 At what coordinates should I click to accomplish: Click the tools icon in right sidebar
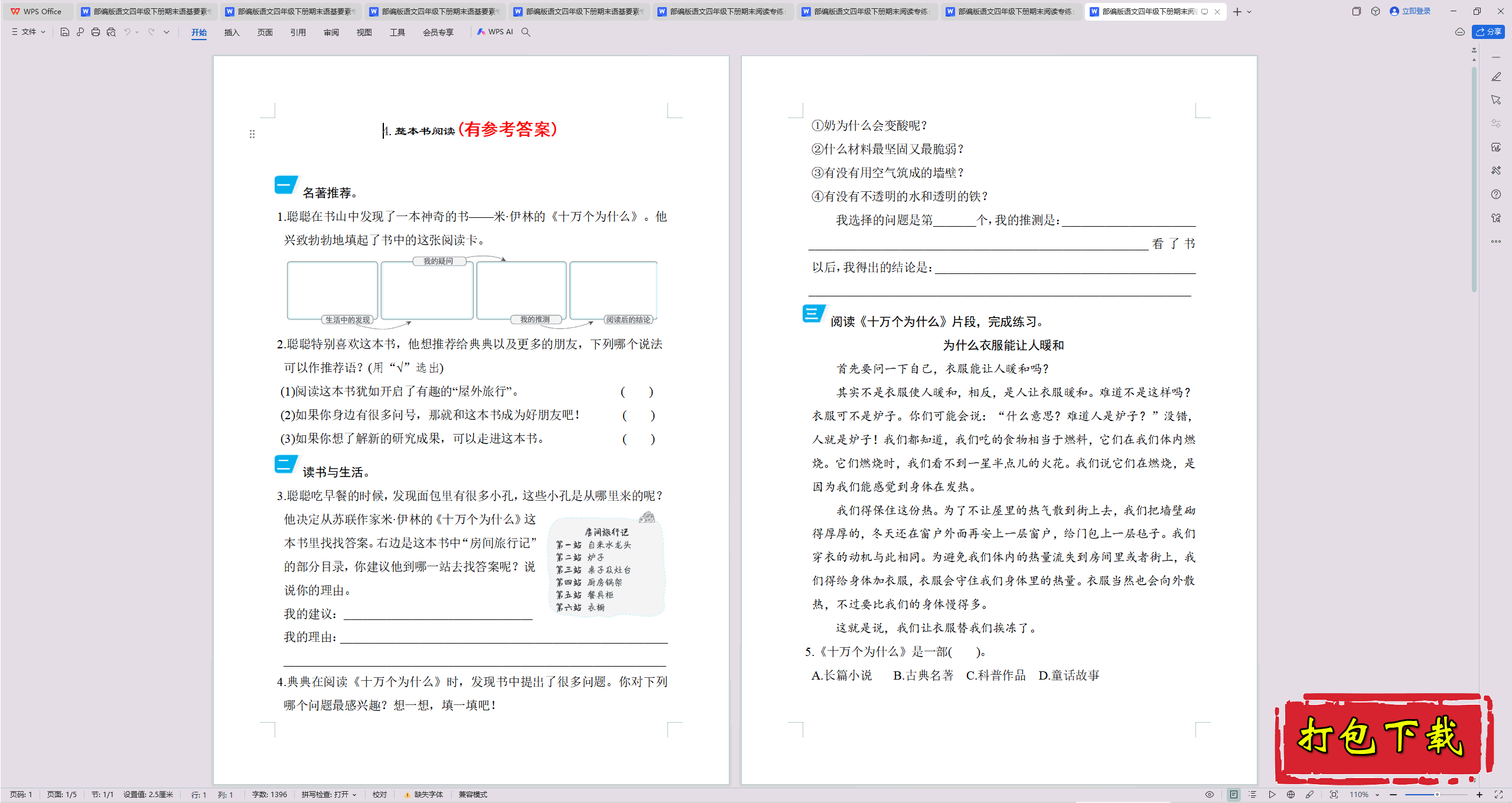[x=1496, y=171]
